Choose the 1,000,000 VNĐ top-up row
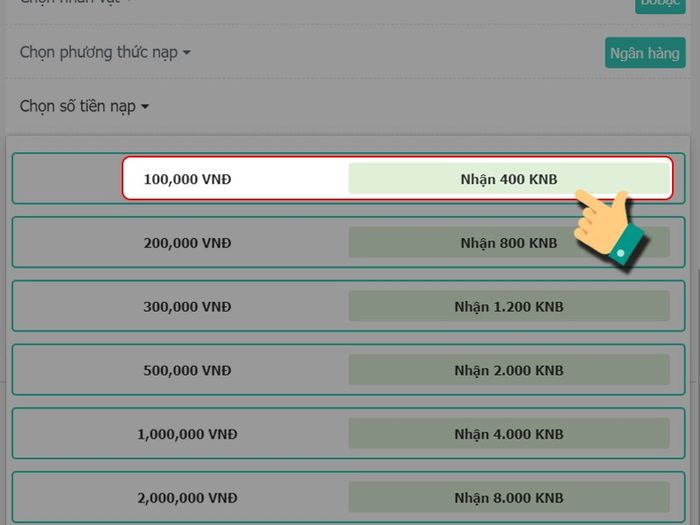The image size is (700, 525). [348, 433]
